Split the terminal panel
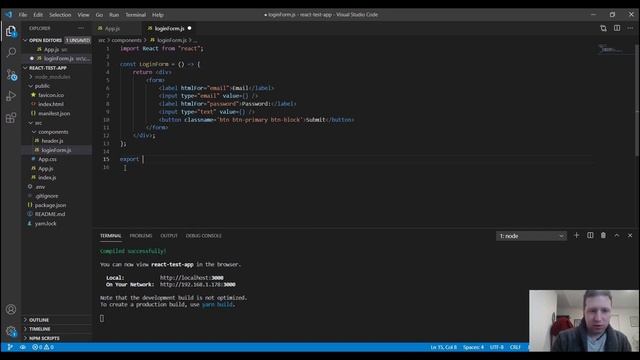640x360 pixels. pyautogui.click(x=590, y=236)
